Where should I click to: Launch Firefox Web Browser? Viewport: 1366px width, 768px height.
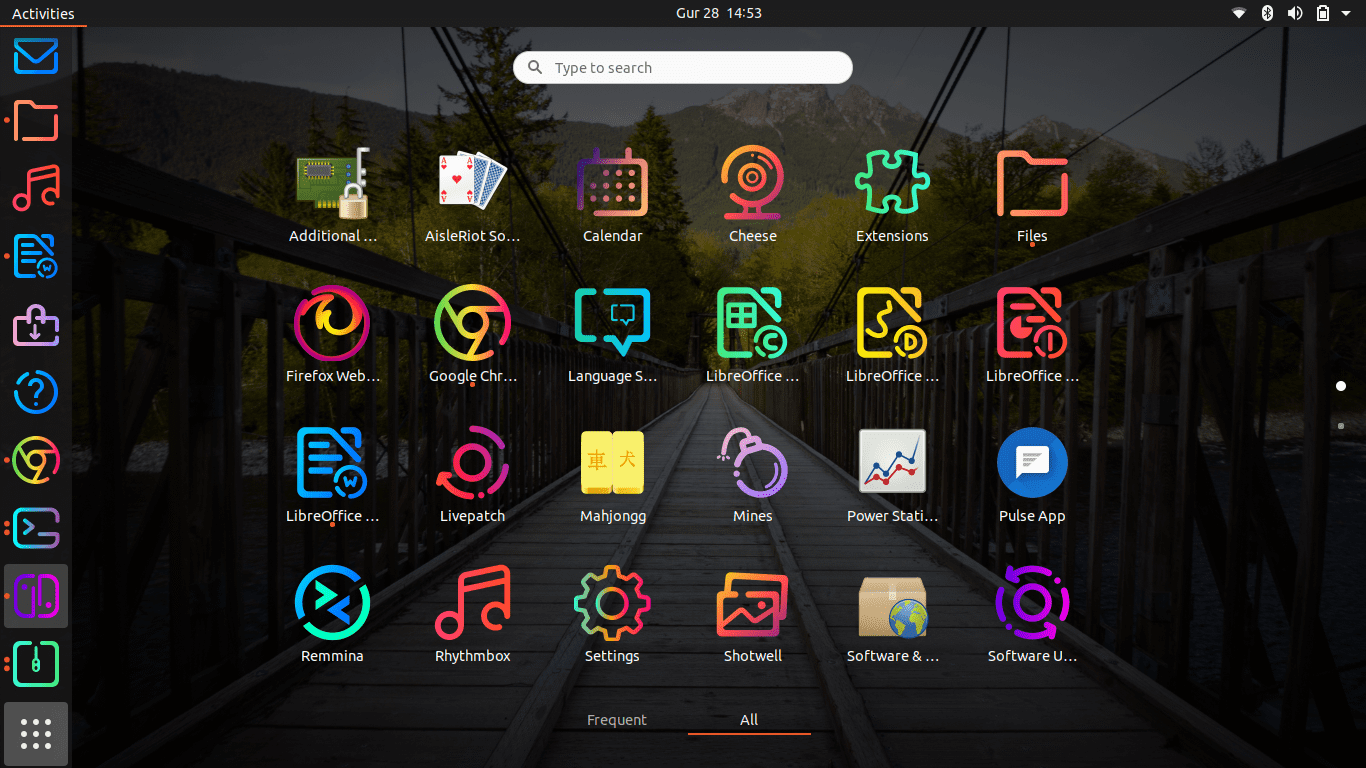point(332,336)
